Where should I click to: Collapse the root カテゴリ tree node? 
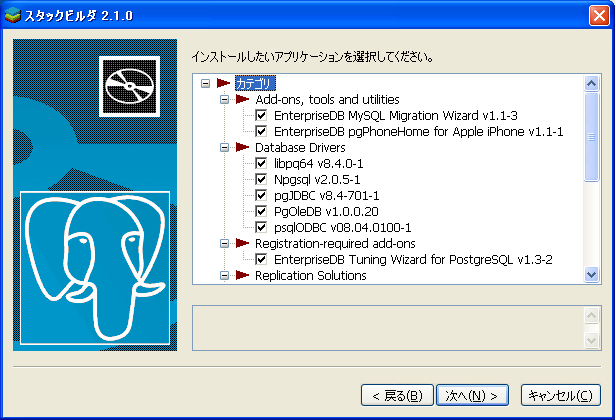point(205,83)
